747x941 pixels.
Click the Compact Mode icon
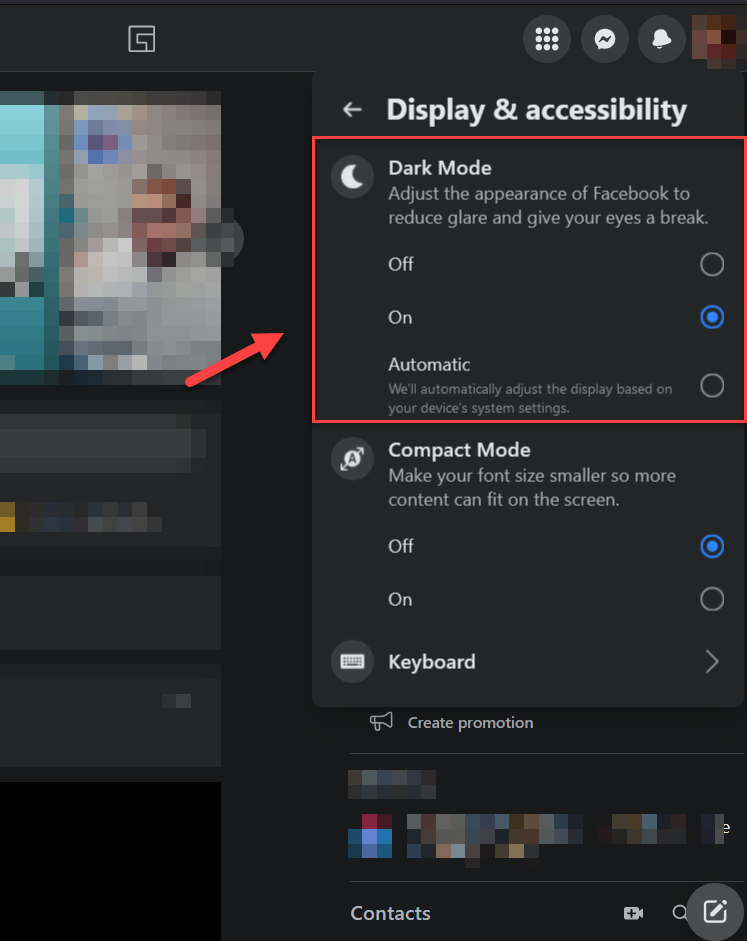352,459
